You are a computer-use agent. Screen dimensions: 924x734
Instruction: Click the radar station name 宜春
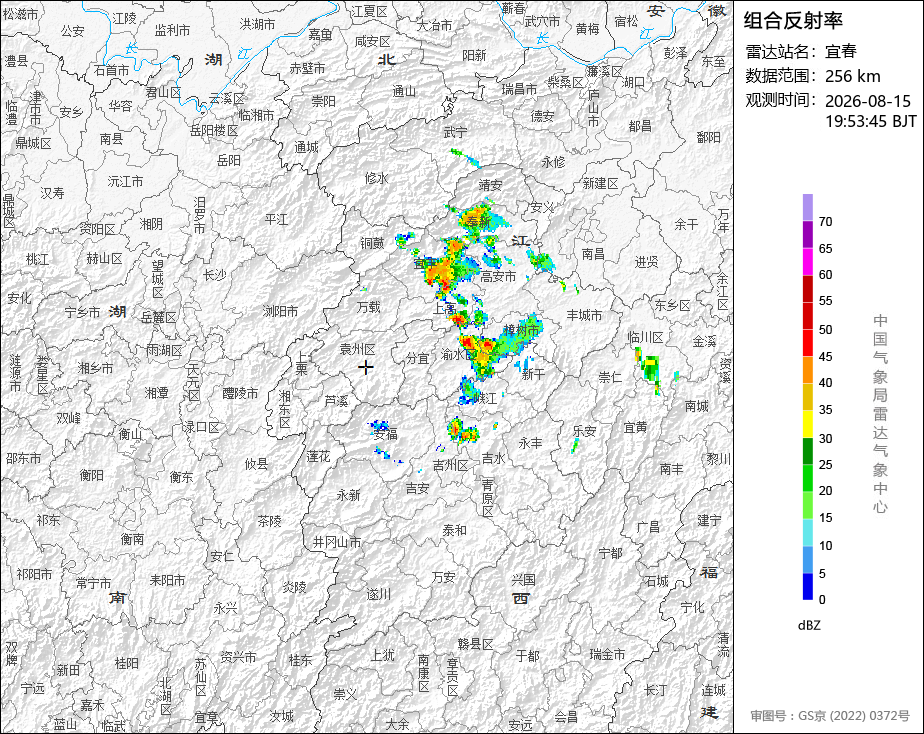[840, 51]
